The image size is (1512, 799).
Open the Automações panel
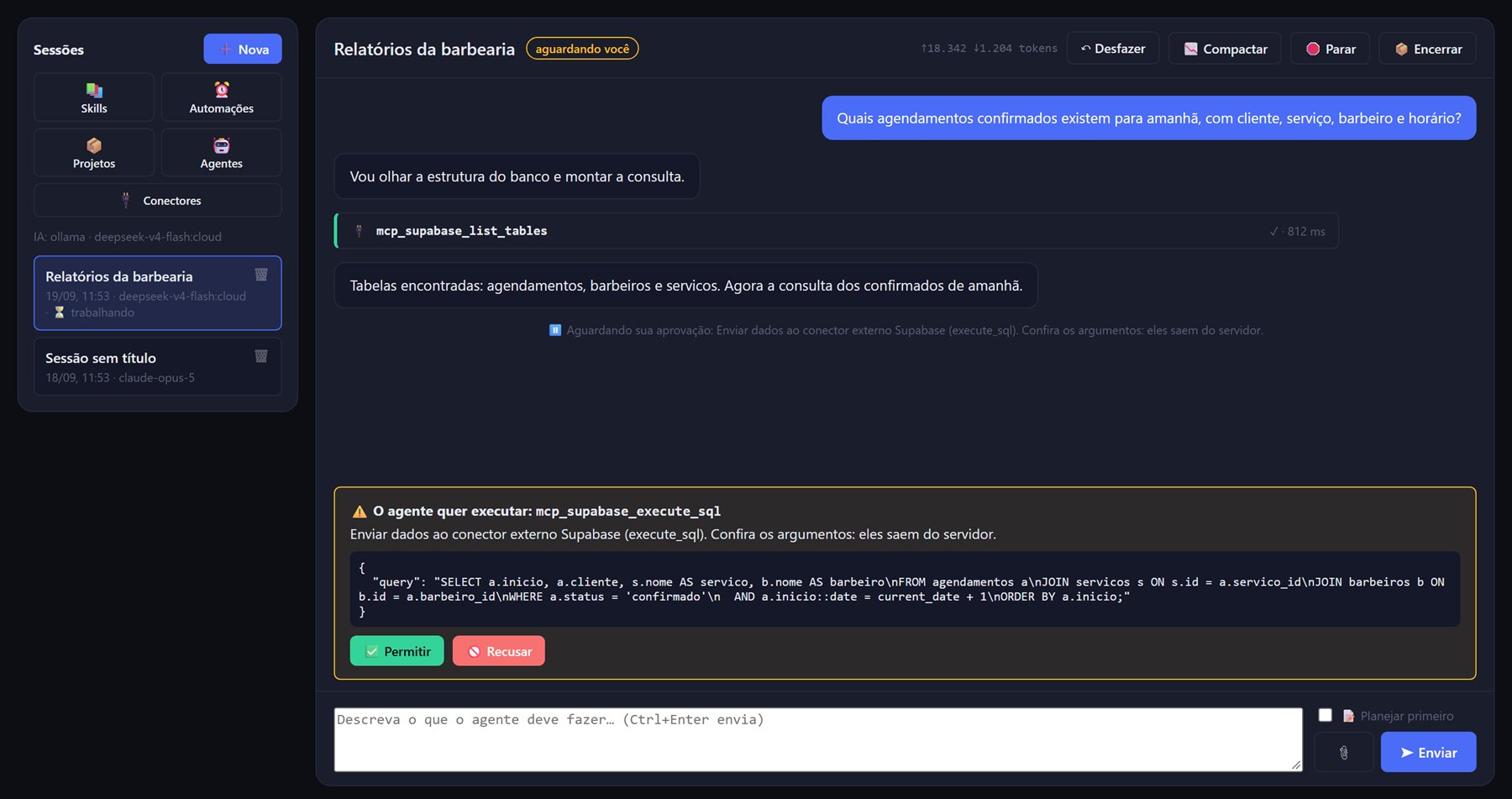pos(221,97)
